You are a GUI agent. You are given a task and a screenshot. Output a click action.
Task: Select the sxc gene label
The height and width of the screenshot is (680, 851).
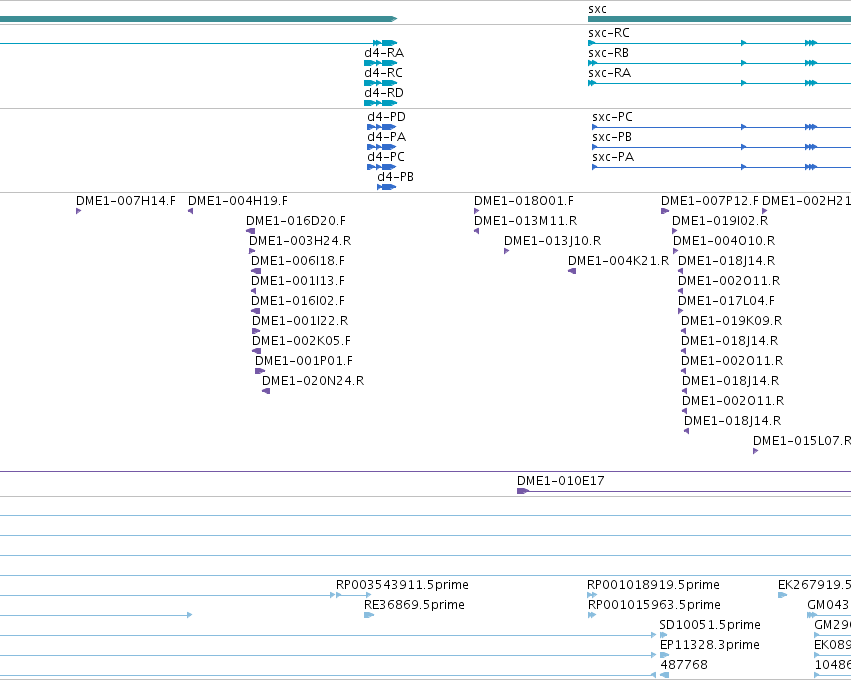[x=597, y=9]
